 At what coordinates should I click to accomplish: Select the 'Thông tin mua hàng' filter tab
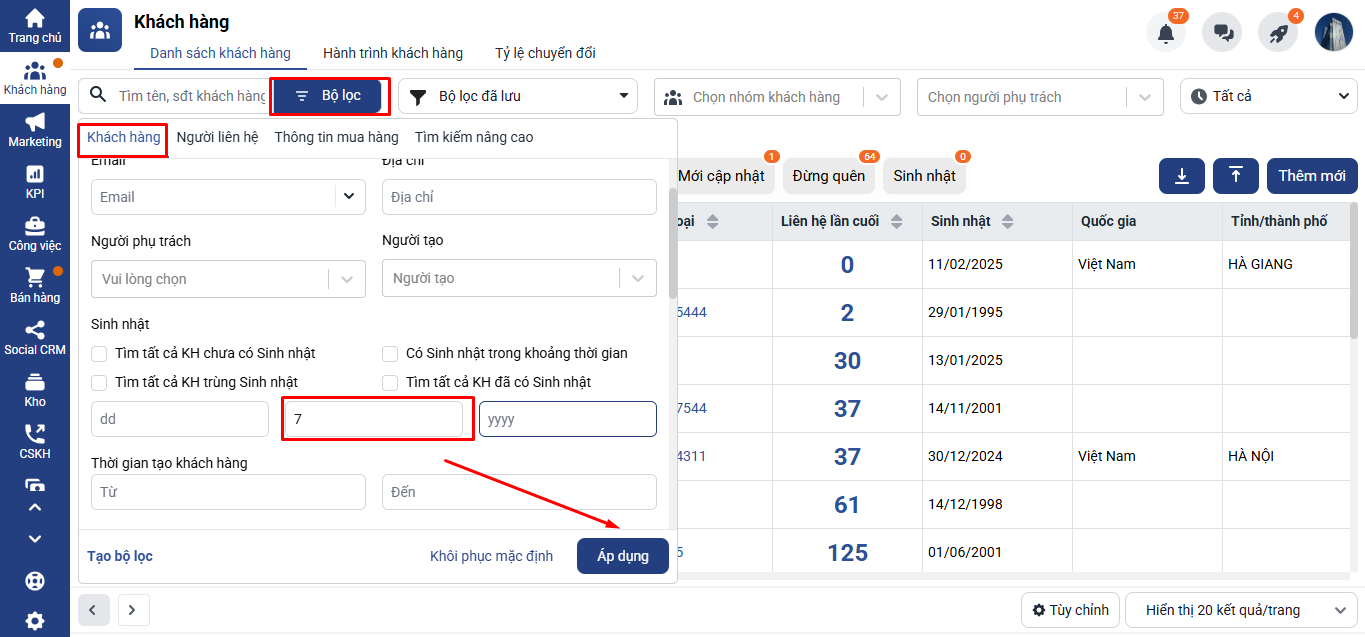336,137
